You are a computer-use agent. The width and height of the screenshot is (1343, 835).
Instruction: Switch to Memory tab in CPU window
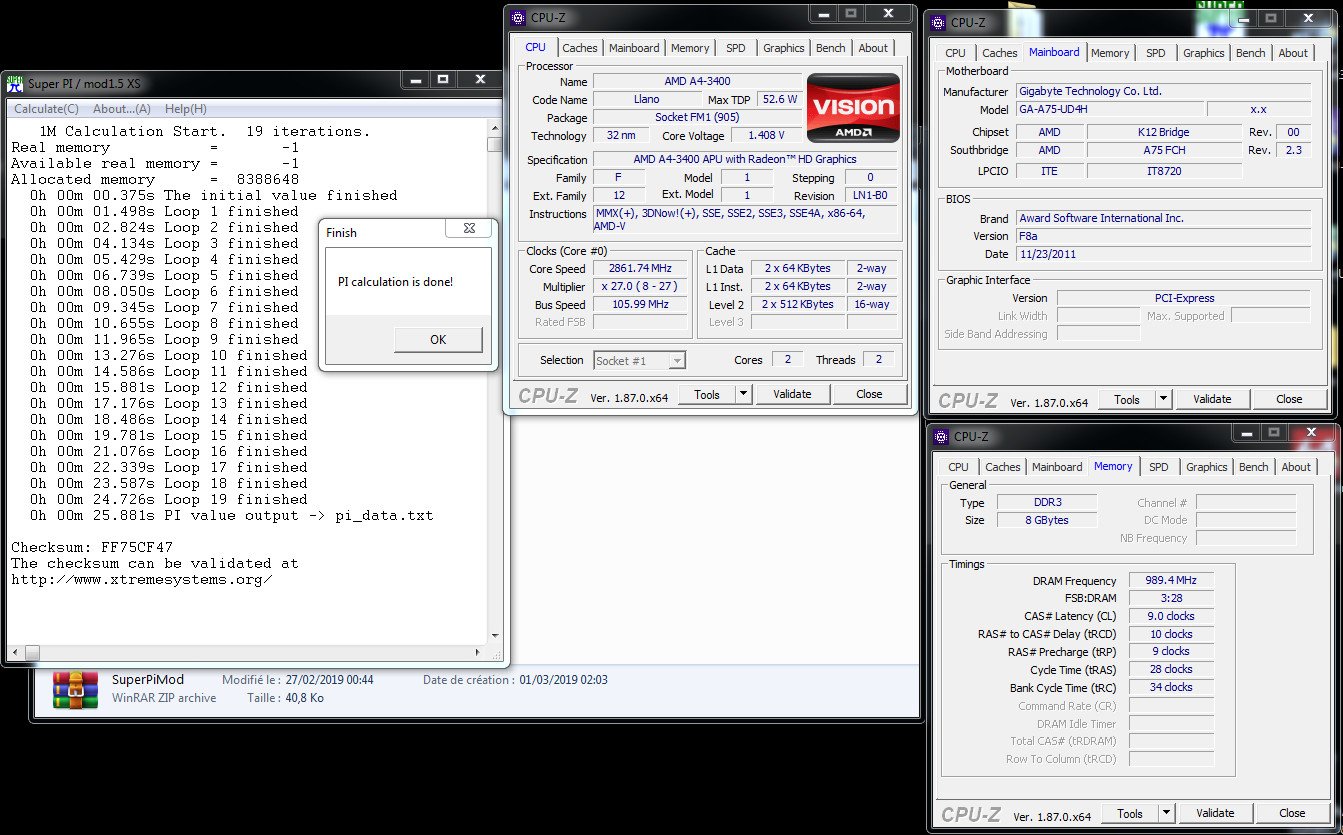690,48
